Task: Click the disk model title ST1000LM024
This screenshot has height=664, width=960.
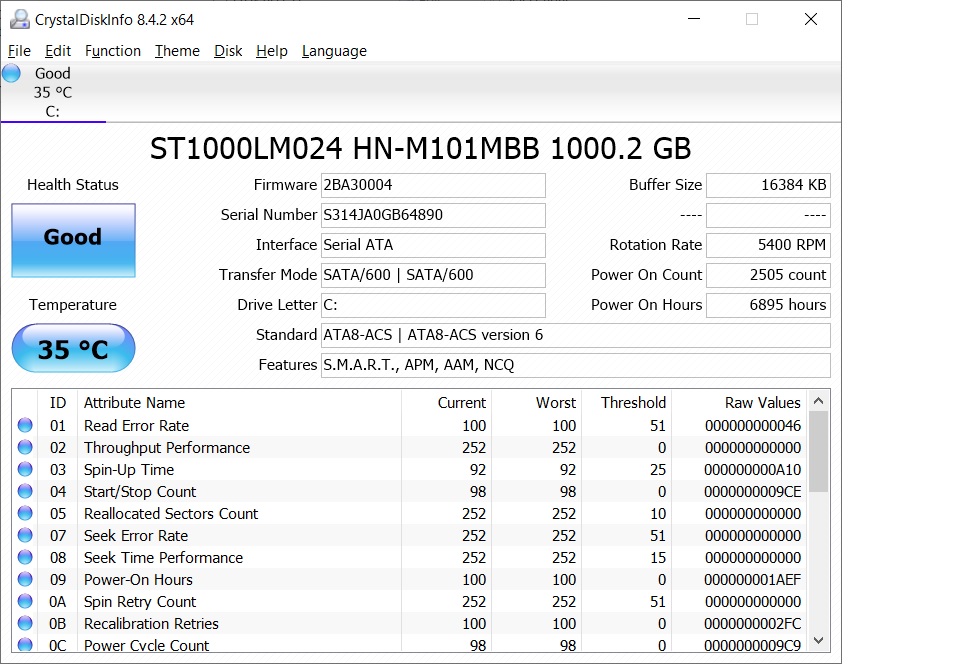Action: (421, 149)
